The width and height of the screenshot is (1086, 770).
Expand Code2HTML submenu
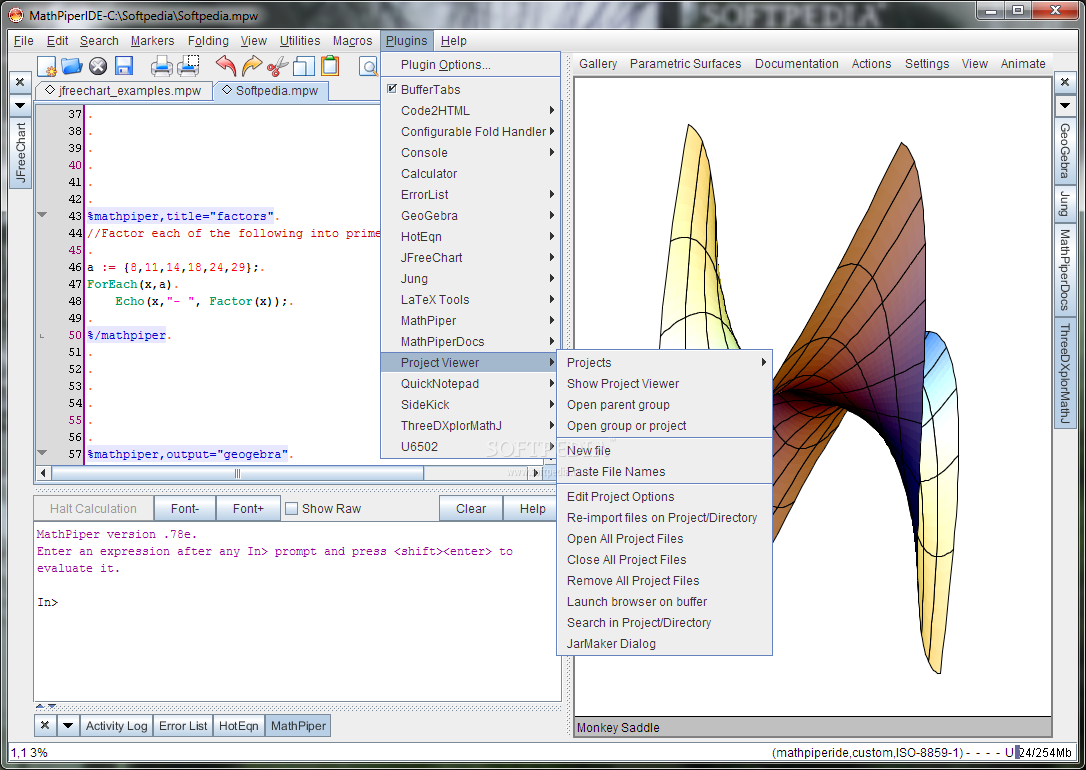pyautogui.click(x=470, y=110)
